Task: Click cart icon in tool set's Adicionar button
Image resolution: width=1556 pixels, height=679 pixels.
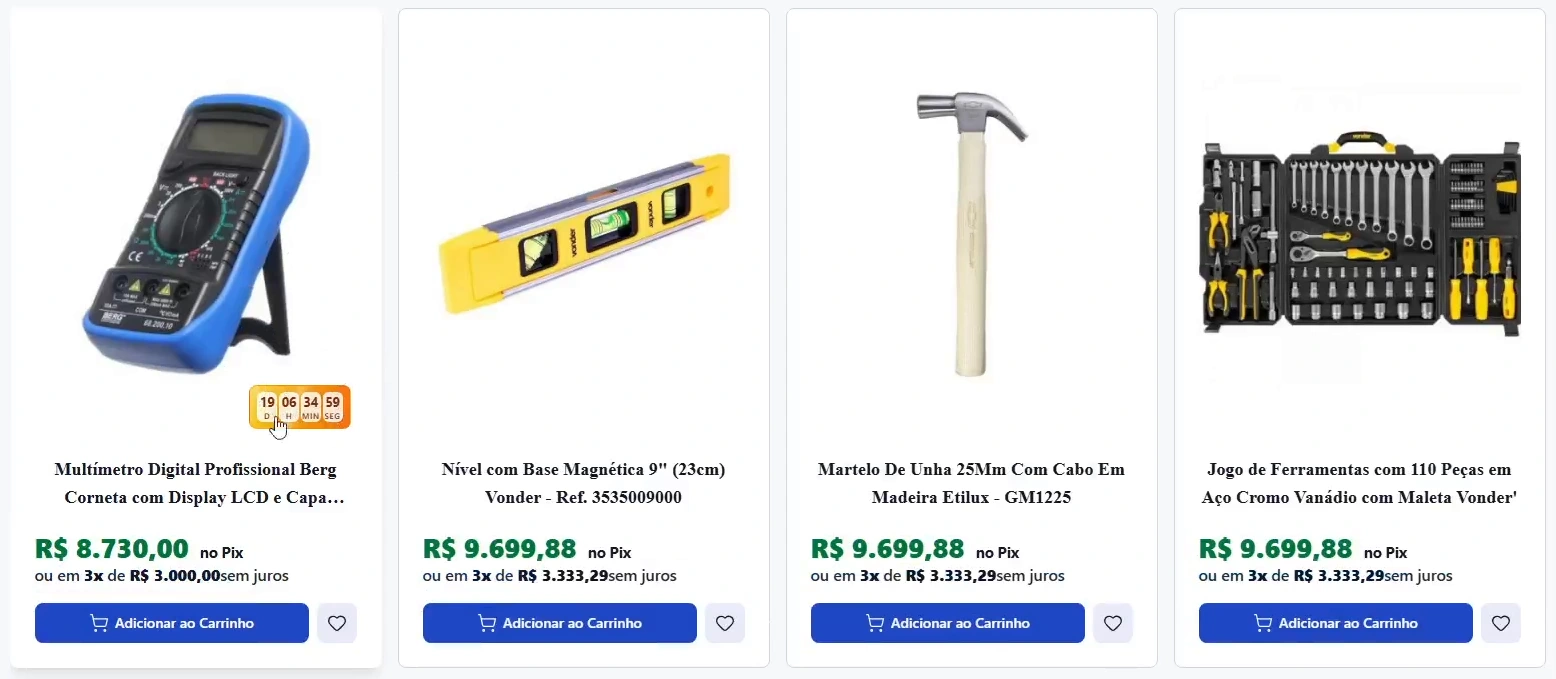Action: tap(1263, 623)
